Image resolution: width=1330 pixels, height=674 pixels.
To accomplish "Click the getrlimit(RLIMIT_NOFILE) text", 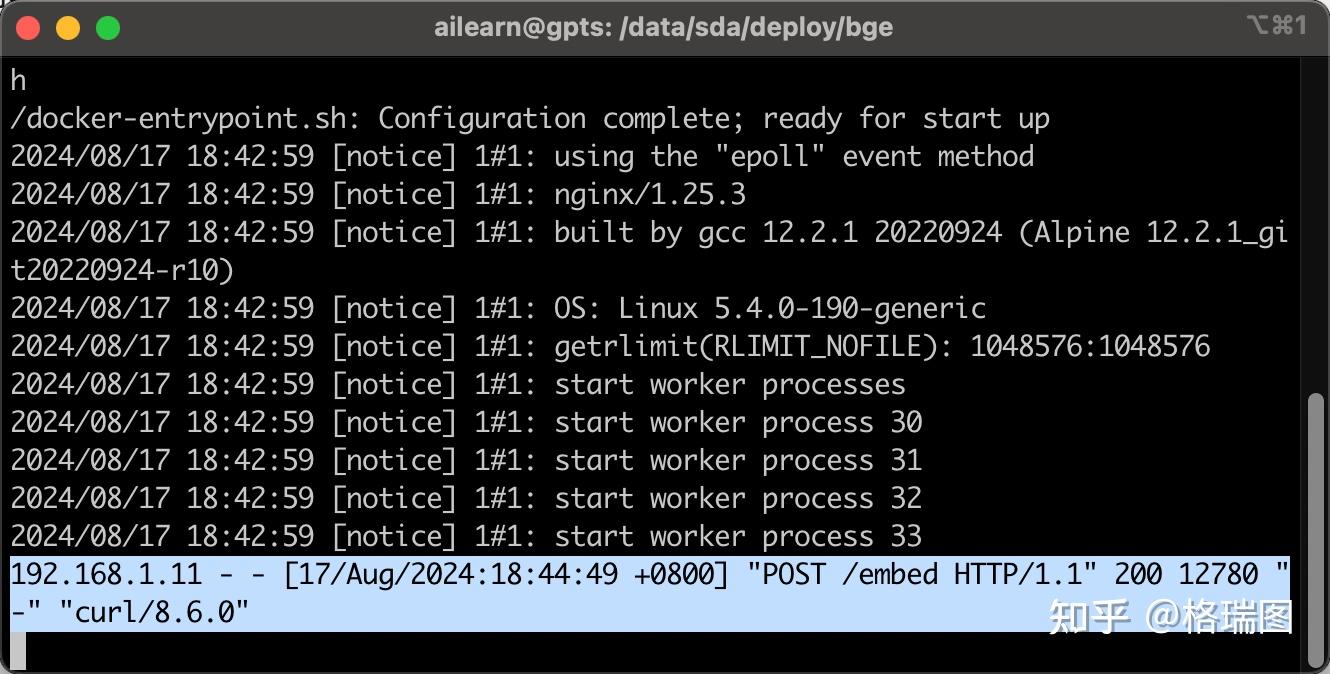I will [x=754, y=346].
